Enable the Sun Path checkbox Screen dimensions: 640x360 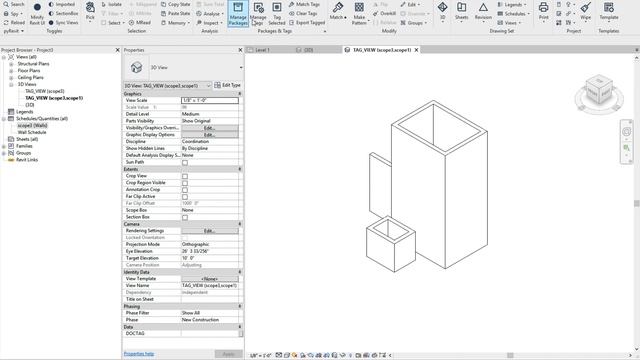[x=185, y=162]
